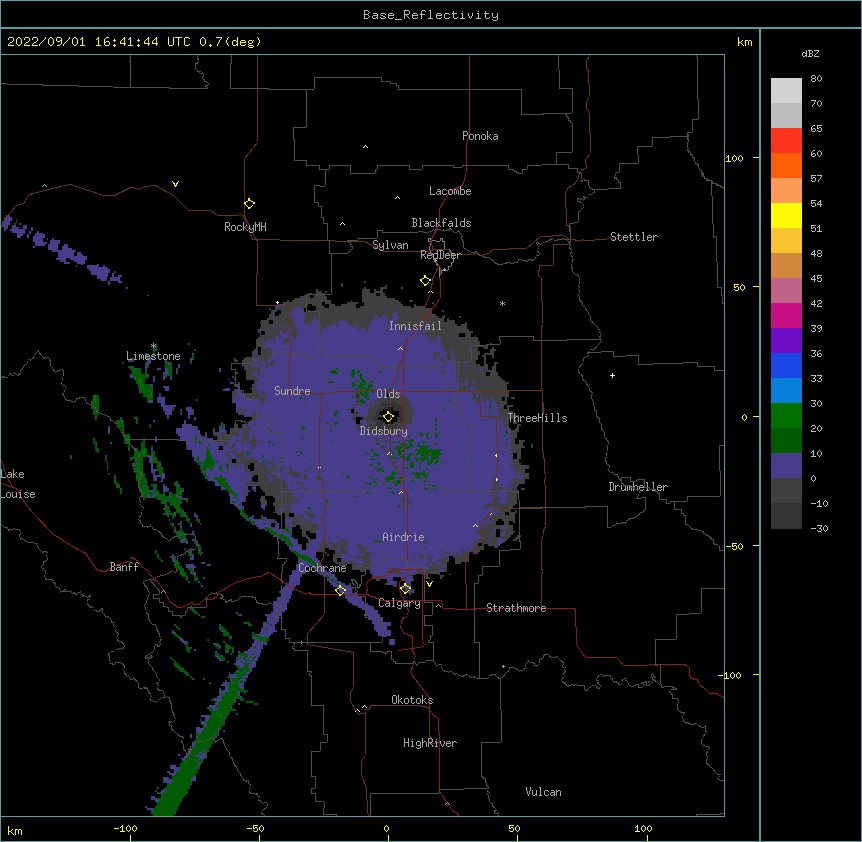Click the Calgary city label
The width and height of the screenshot is (862, 842).
(399, 603)
